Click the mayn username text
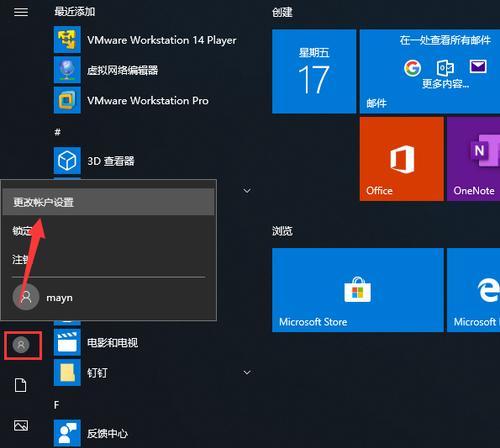 (59, 298)
